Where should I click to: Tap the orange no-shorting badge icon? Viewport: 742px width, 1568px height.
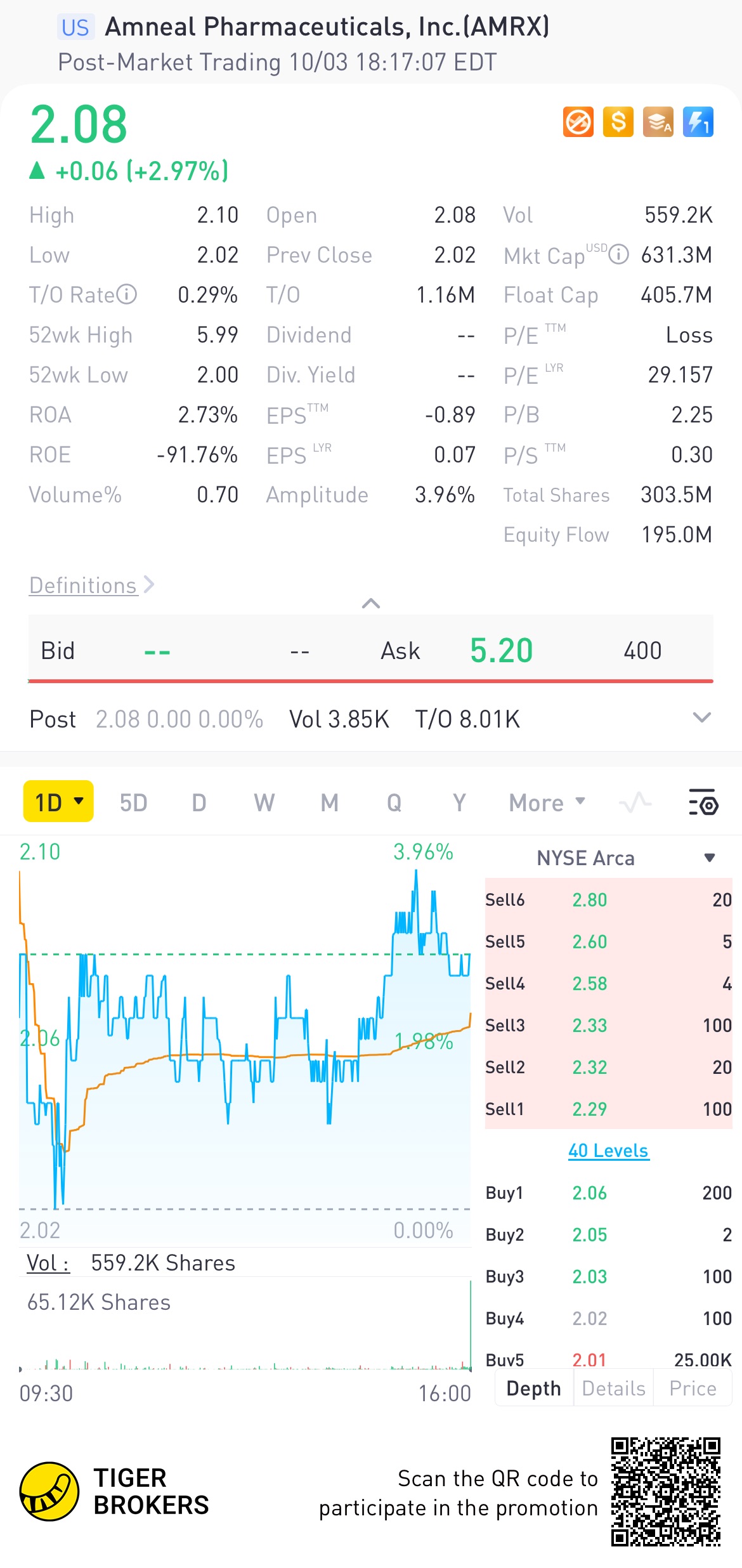pos(578,122)
